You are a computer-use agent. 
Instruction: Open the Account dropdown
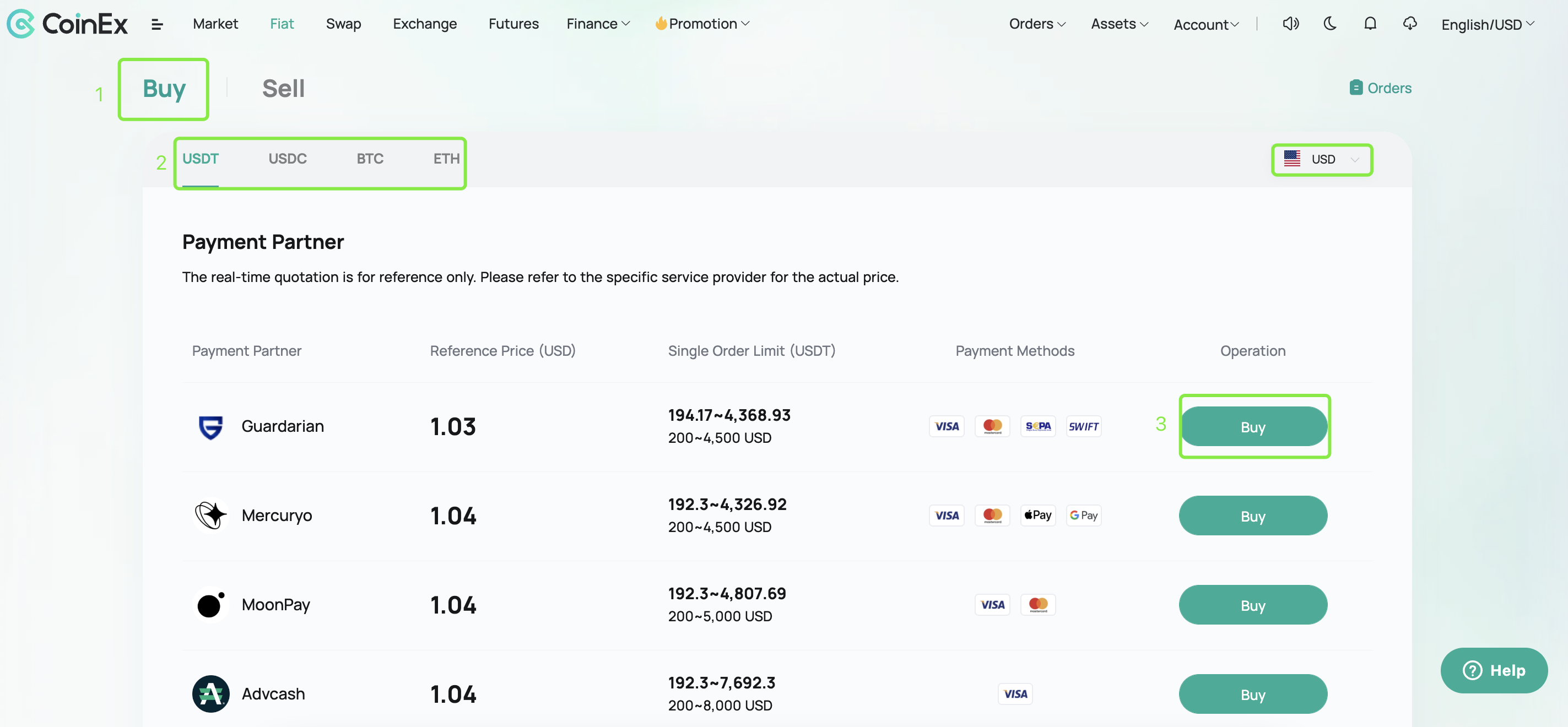point(1206,24)
